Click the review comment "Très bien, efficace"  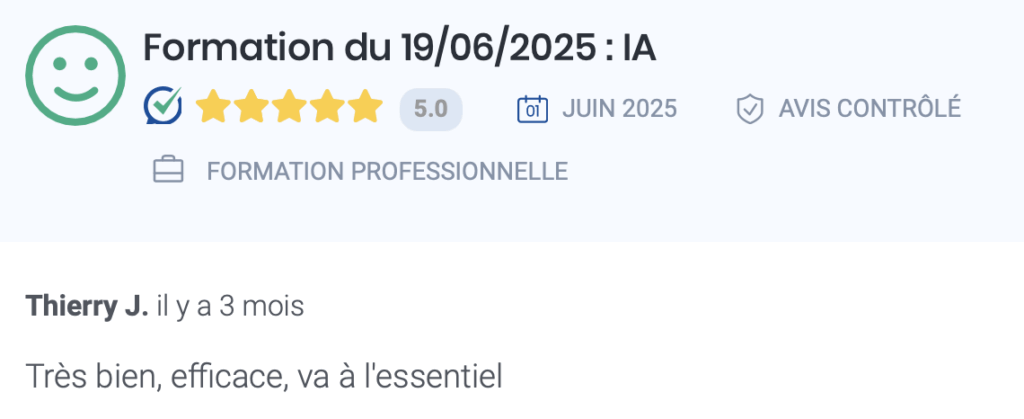click(x=264, y=377)
